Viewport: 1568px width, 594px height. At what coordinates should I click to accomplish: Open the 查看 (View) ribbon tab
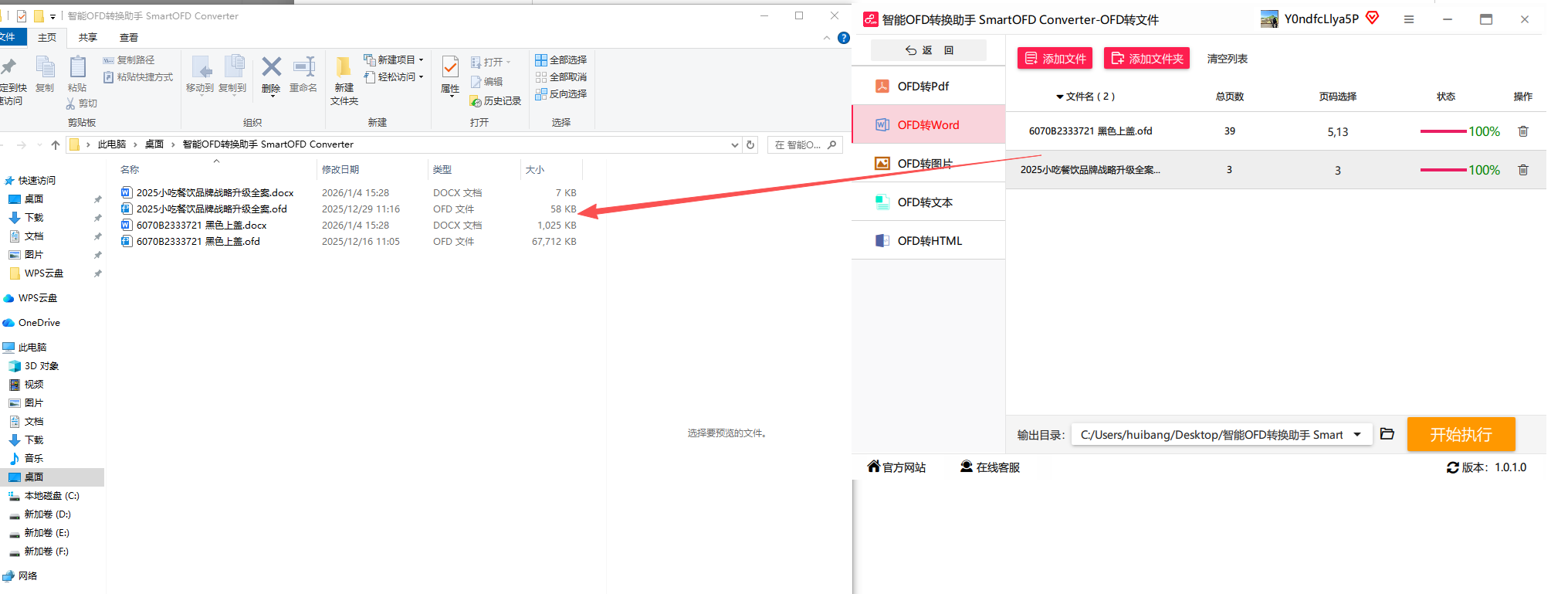click(x=129, y=38)
